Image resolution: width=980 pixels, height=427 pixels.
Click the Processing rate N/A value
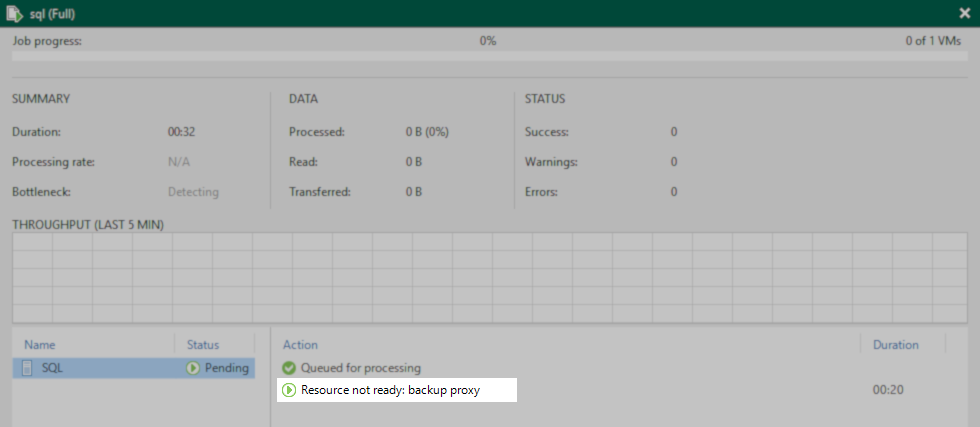(x=179, y=162)
